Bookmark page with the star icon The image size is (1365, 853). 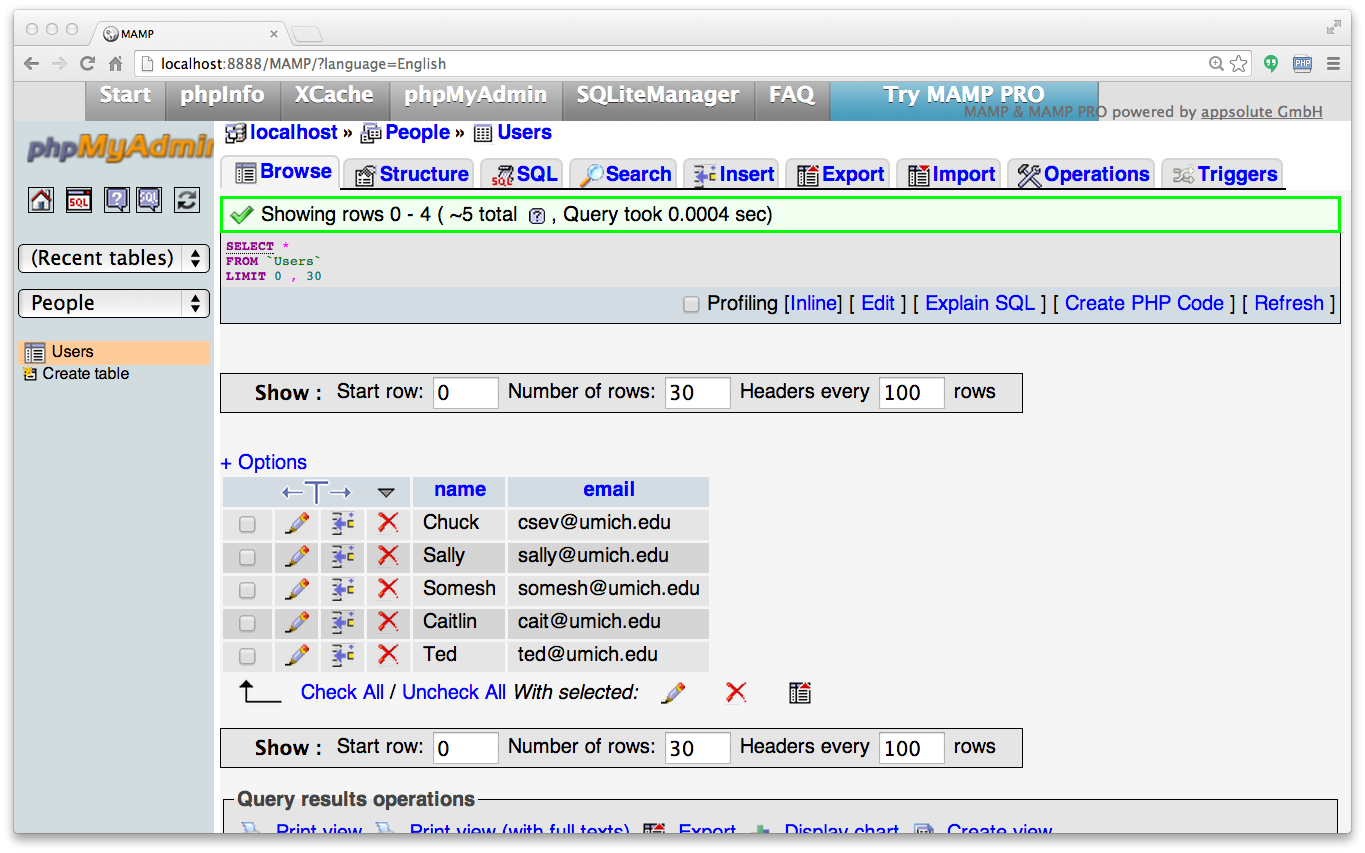1239,64
